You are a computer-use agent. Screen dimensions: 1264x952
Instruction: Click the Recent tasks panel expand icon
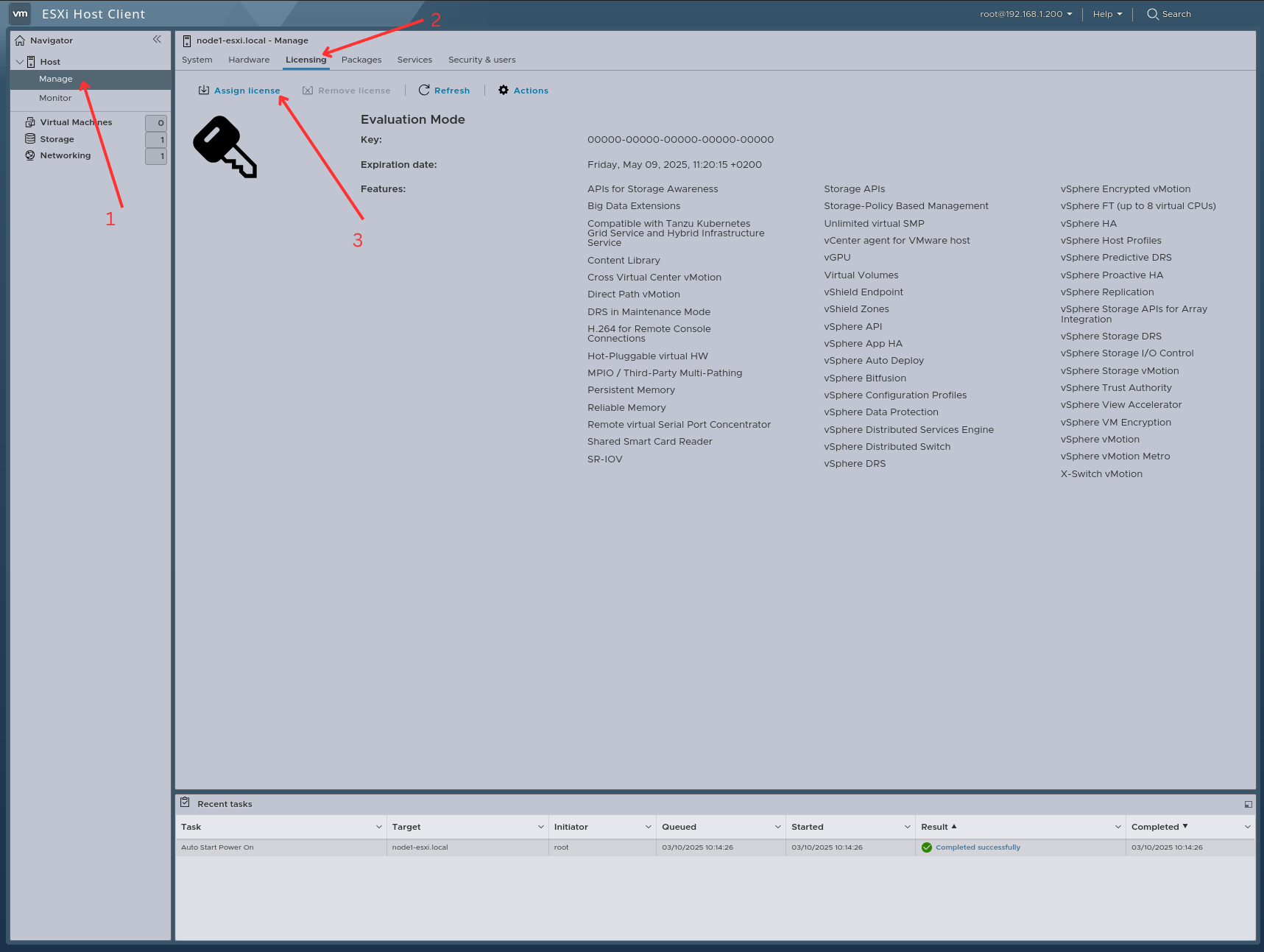(1248, 804)
